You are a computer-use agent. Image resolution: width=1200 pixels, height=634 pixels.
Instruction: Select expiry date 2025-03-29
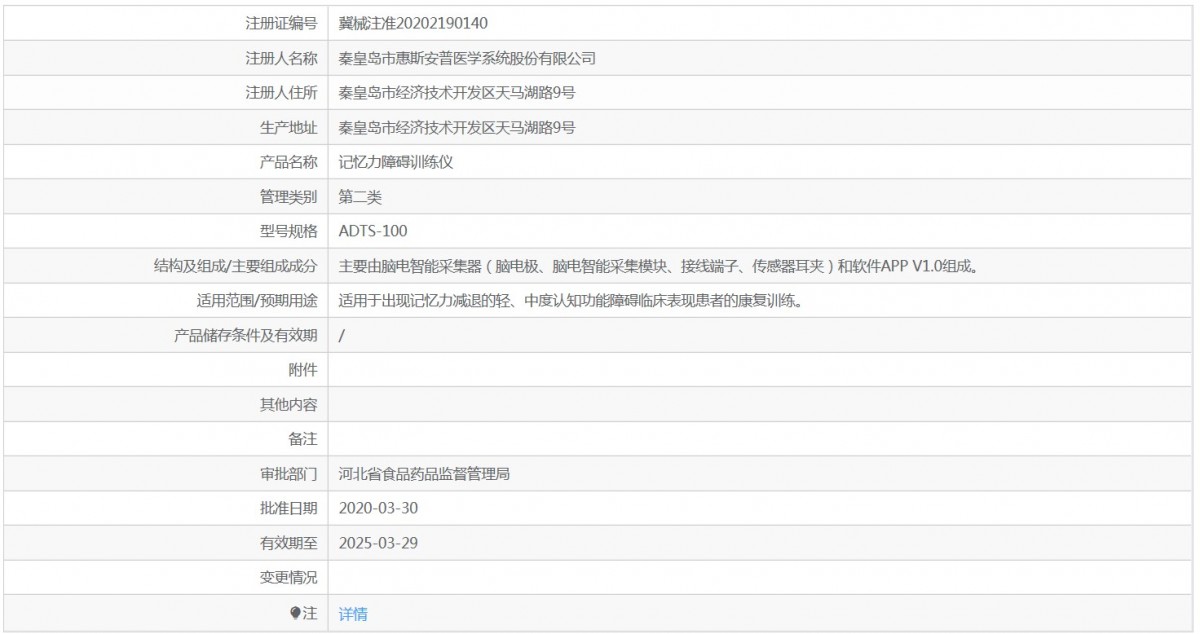tap(378, 543)
